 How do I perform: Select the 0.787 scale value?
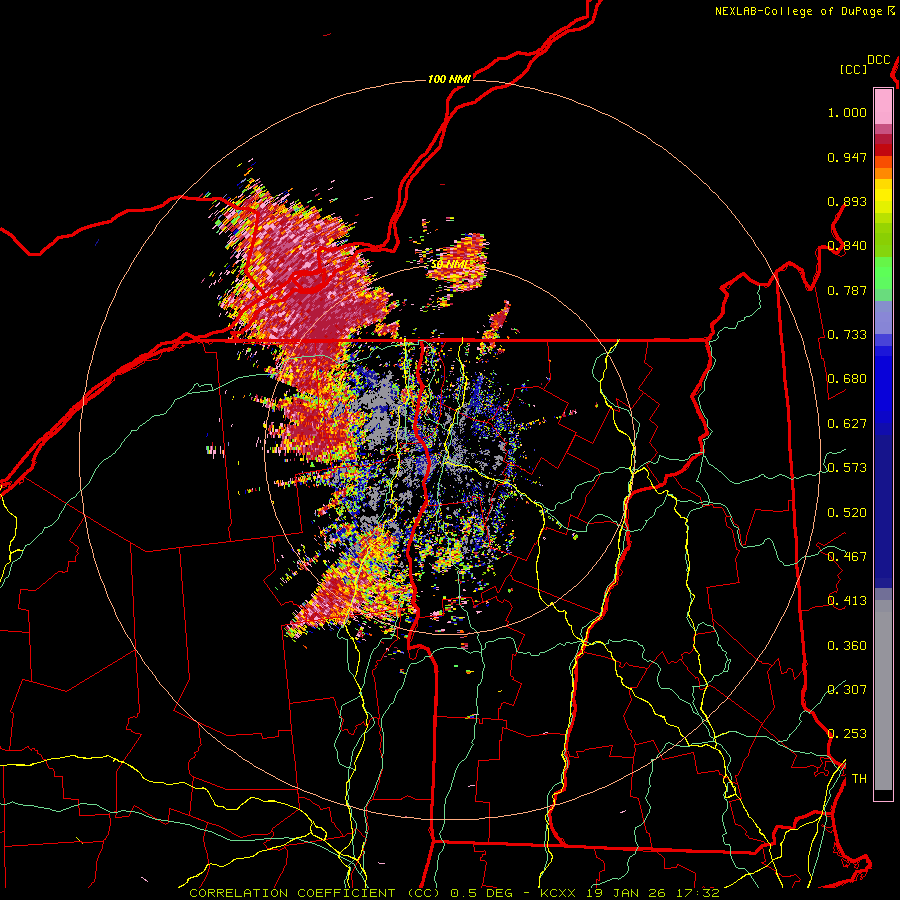click(x=847, y=290)
